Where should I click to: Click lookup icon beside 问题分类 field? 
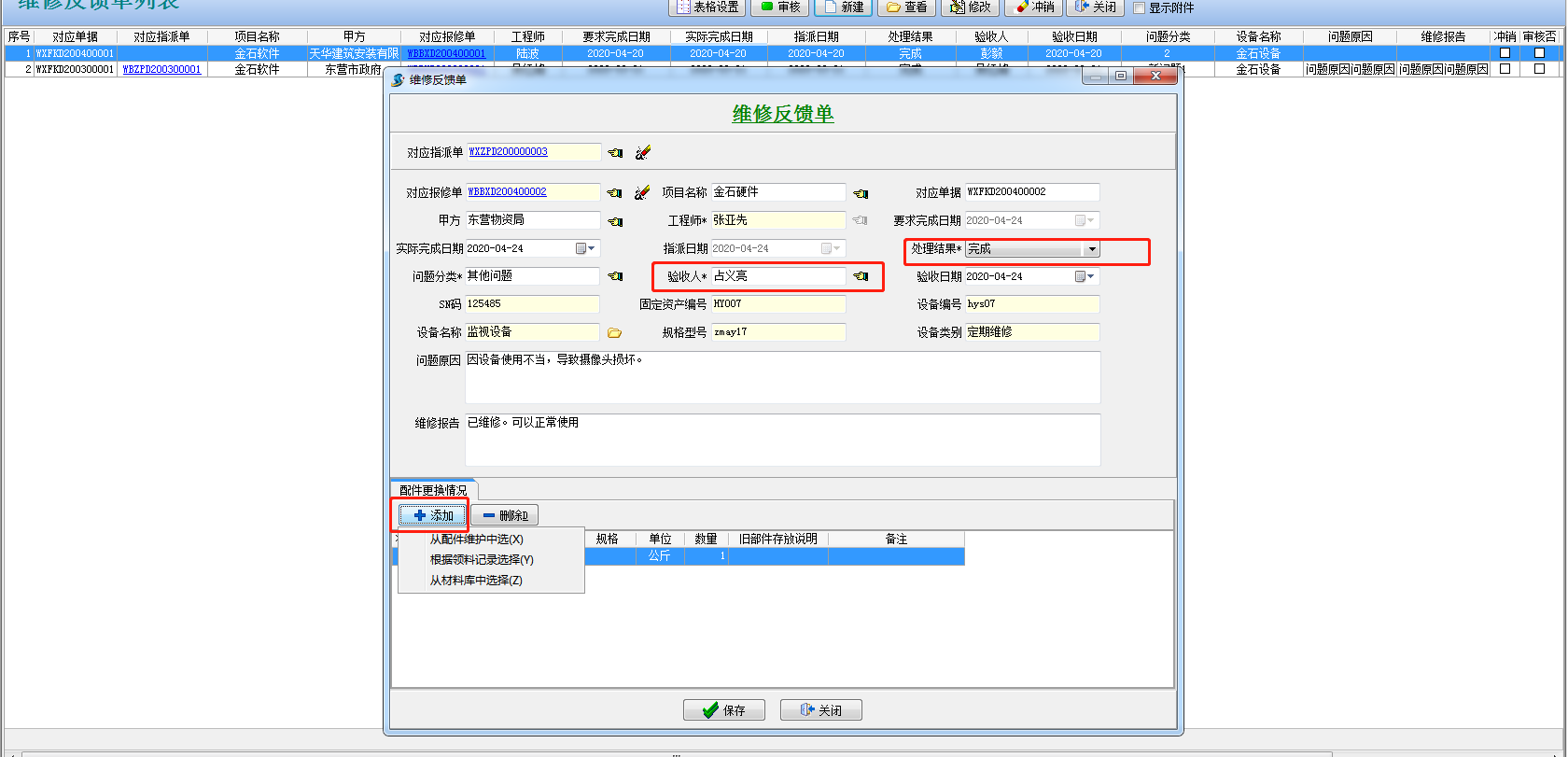pos(615,276)
